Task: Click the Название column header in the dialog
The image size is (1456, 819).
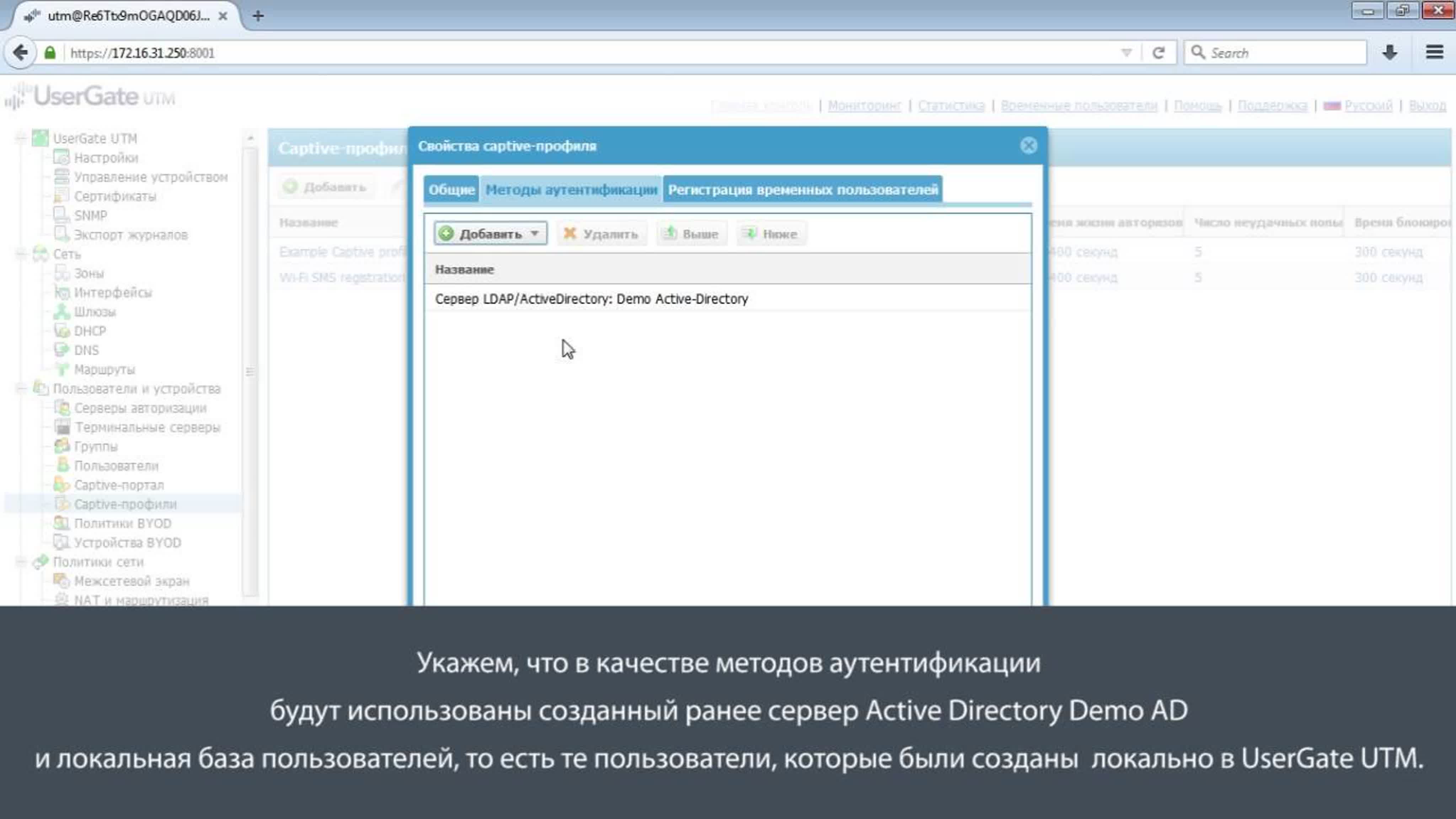Action: pos(727,269)
